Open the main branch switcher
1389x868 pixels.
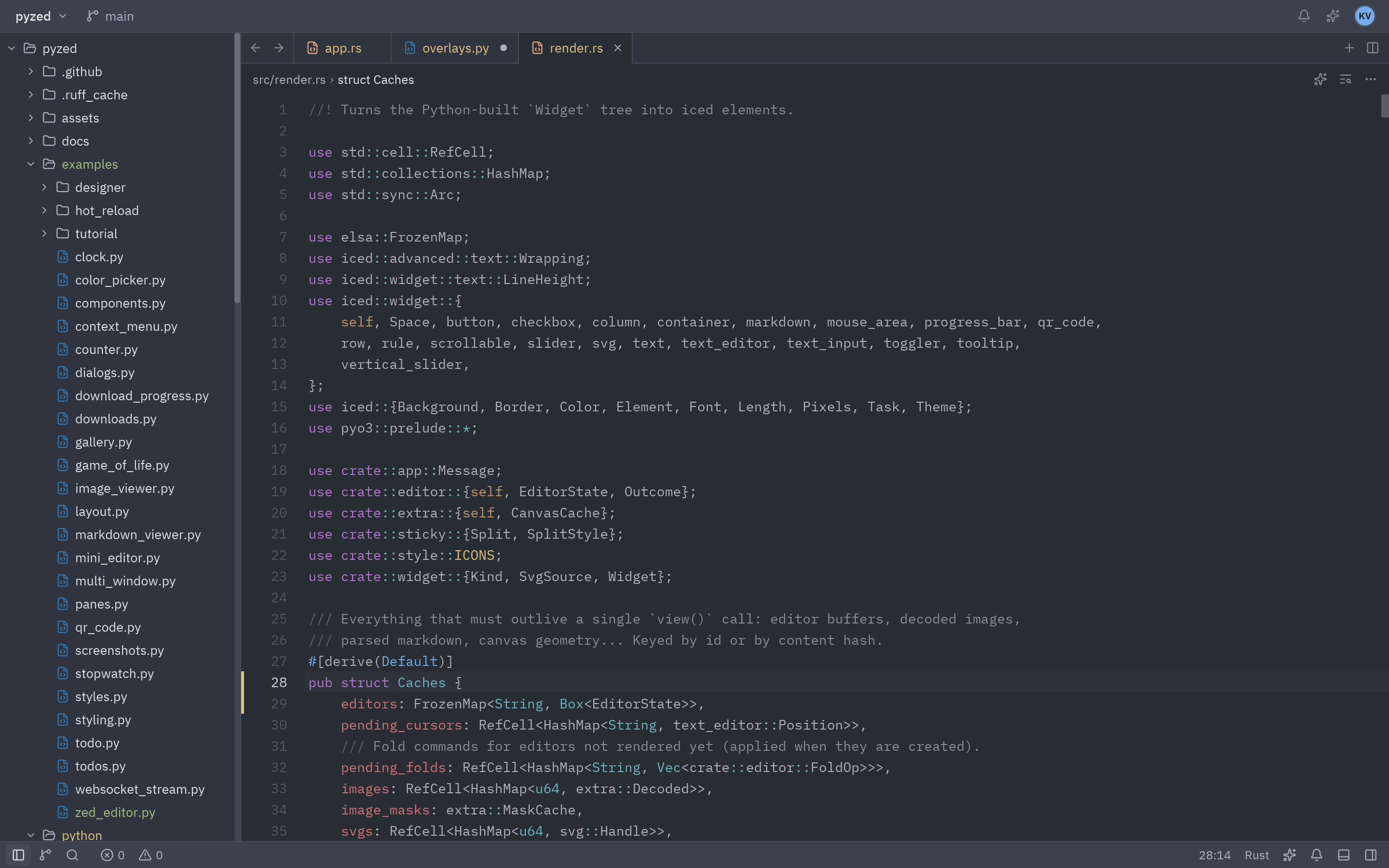(x=110, y=16)
